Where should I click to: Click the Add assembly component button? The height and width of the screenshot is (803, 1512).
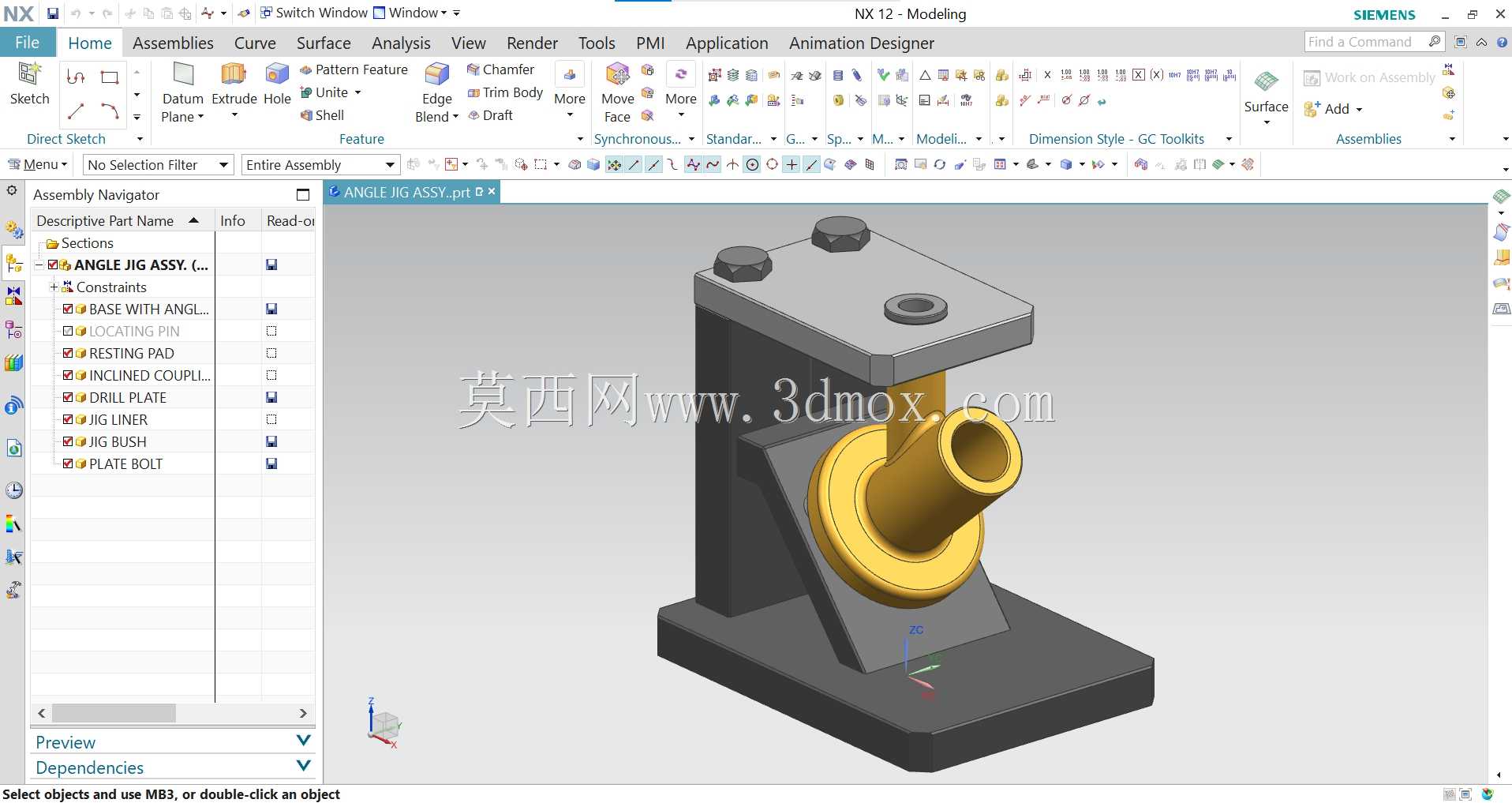point(1327,109)
